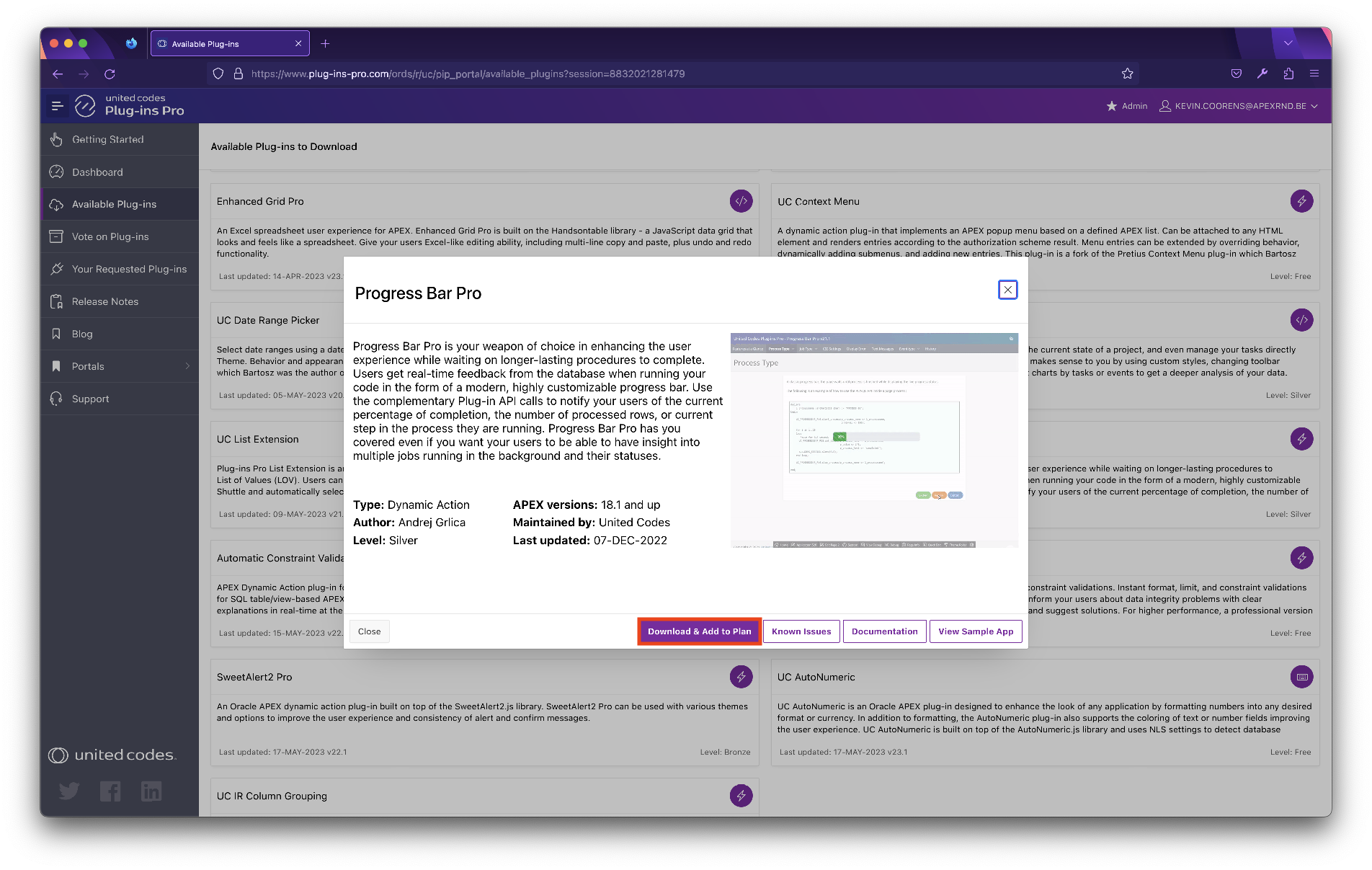Click the tracking protection shield icon
This screenshot has height=870, width=1372.
(x=218, y=74)
